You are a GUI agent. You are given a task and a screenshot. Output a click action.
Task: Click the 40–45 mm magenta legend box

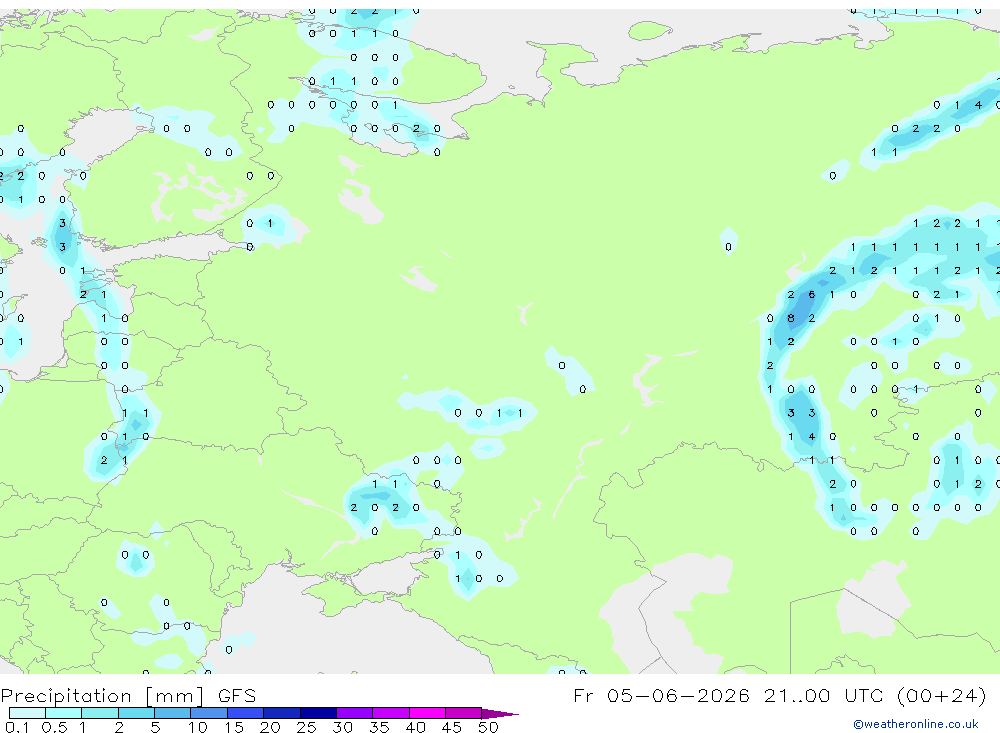pos(427,713)
